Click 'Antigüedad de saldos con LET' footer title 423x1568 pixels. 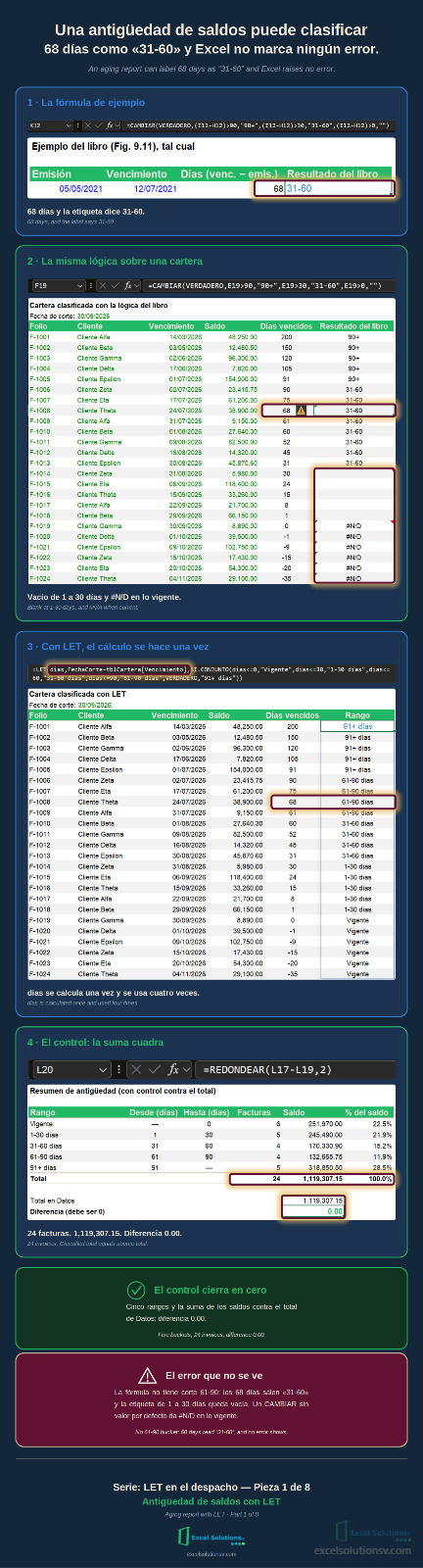pos(211,1501)
